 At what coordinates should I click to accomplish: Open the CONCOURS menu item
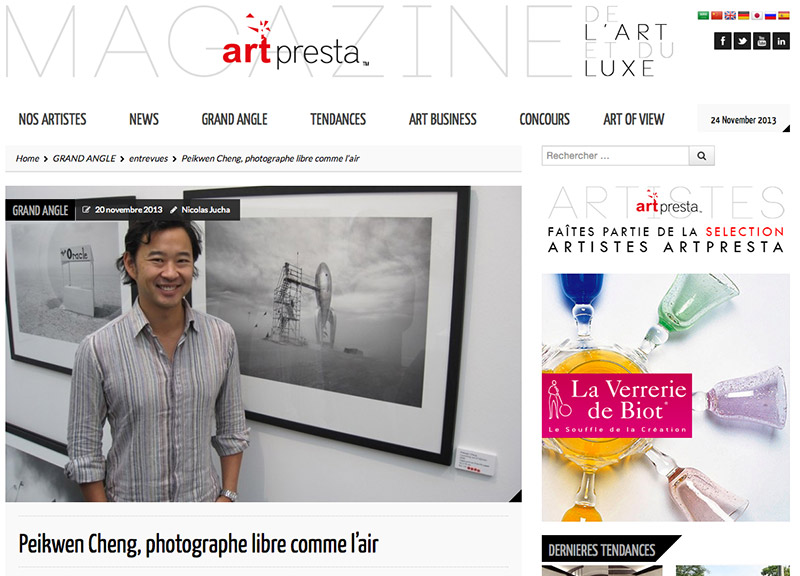[x=544, y=119]
